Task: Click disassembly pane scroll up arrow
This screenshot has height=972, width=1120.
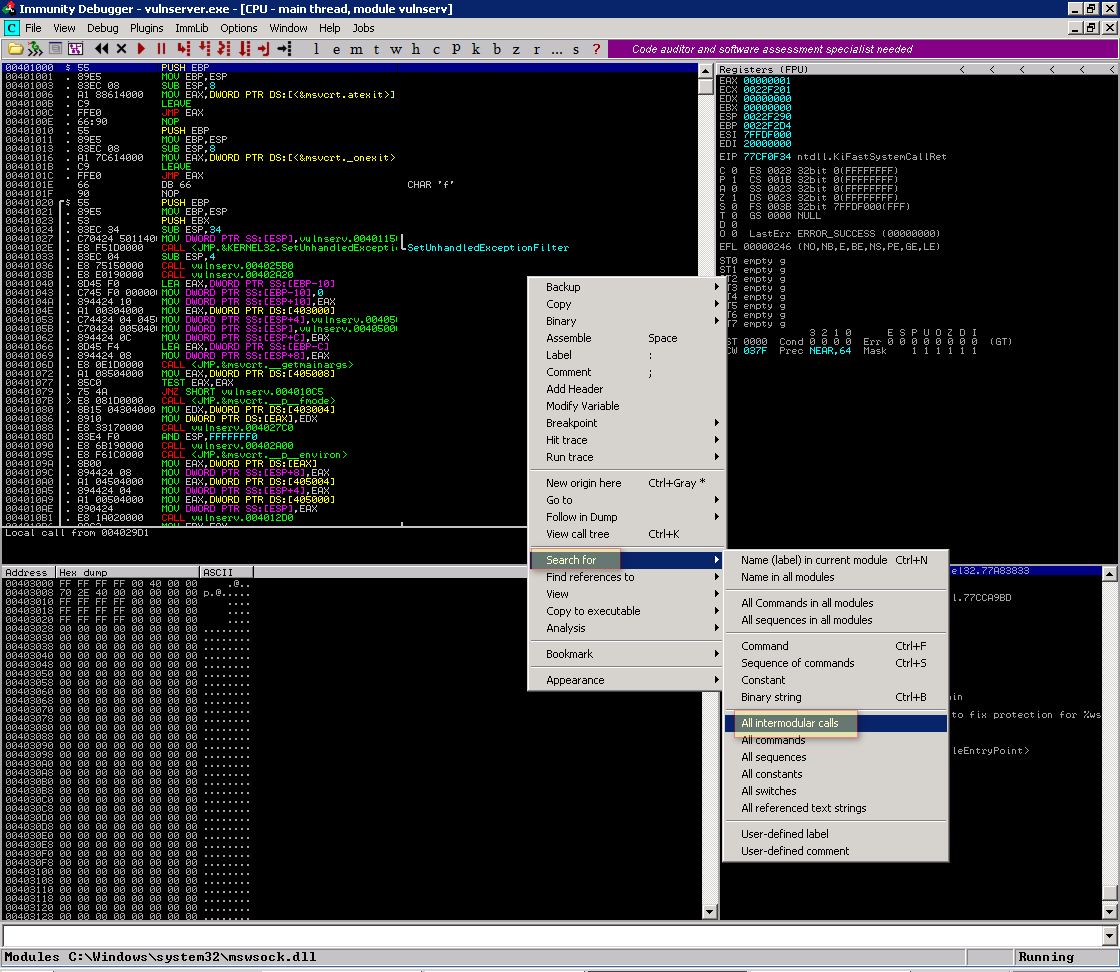Action: [705, 70]
